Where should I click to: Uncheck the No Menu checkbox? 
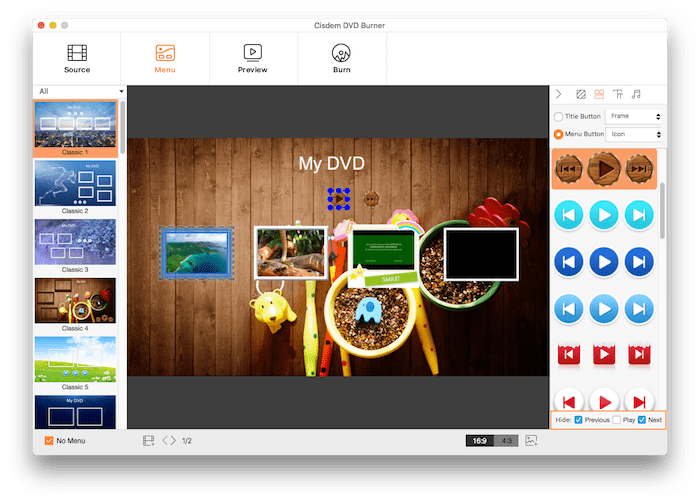coord(48,440)
